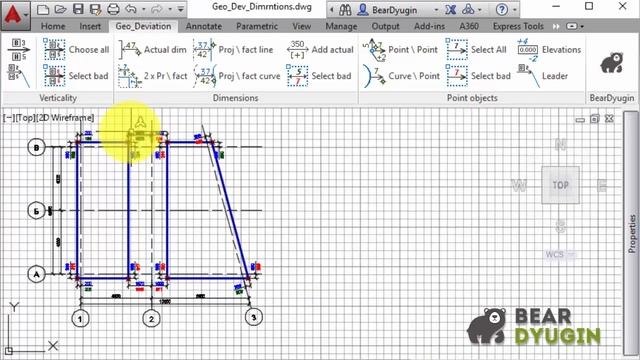Click the New file icon
This screenshot has height=360, width=640.
click(43, 9)
